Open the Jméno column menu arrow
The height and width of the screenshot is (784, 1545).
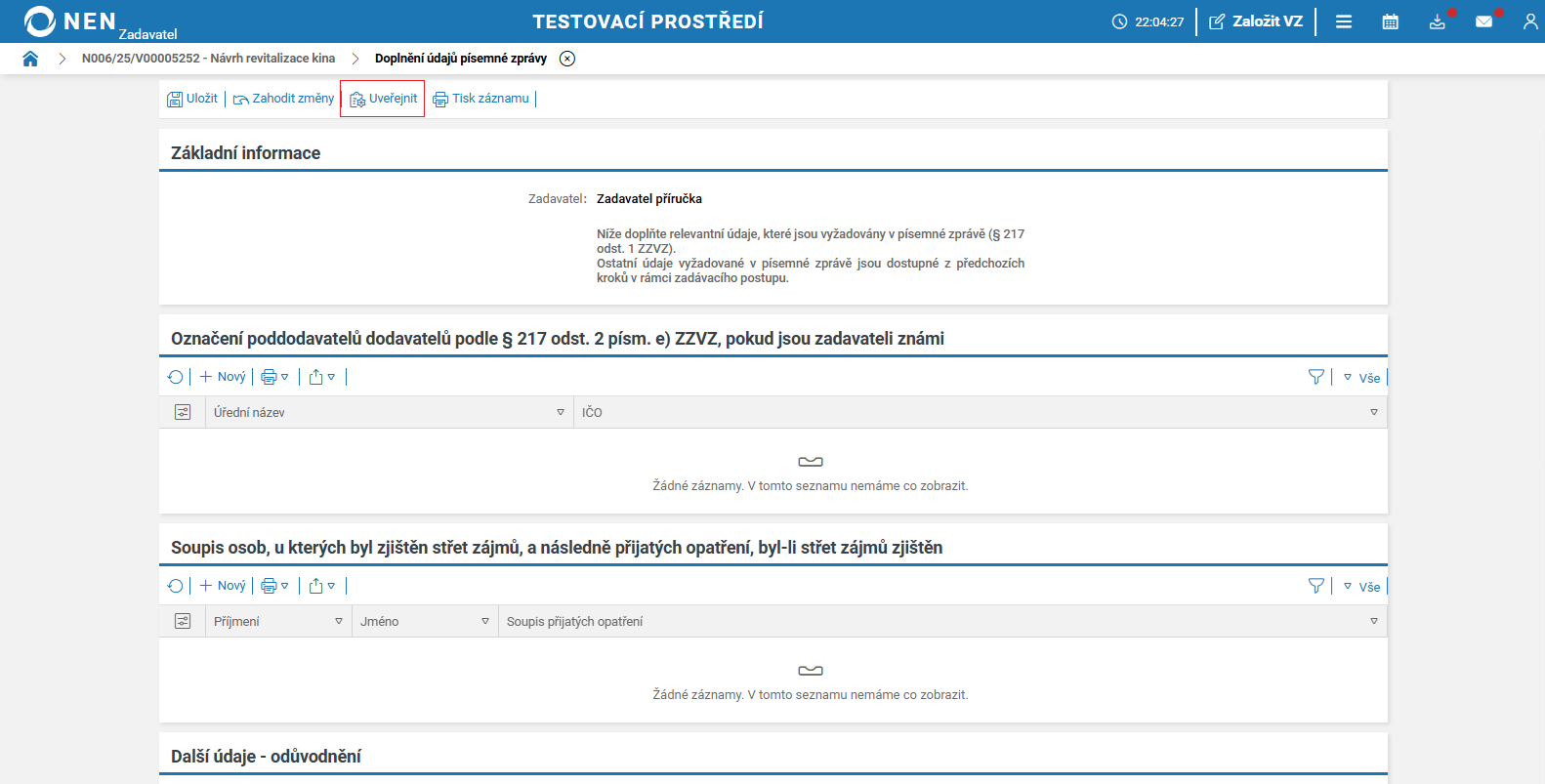click(x=485, y=621)
